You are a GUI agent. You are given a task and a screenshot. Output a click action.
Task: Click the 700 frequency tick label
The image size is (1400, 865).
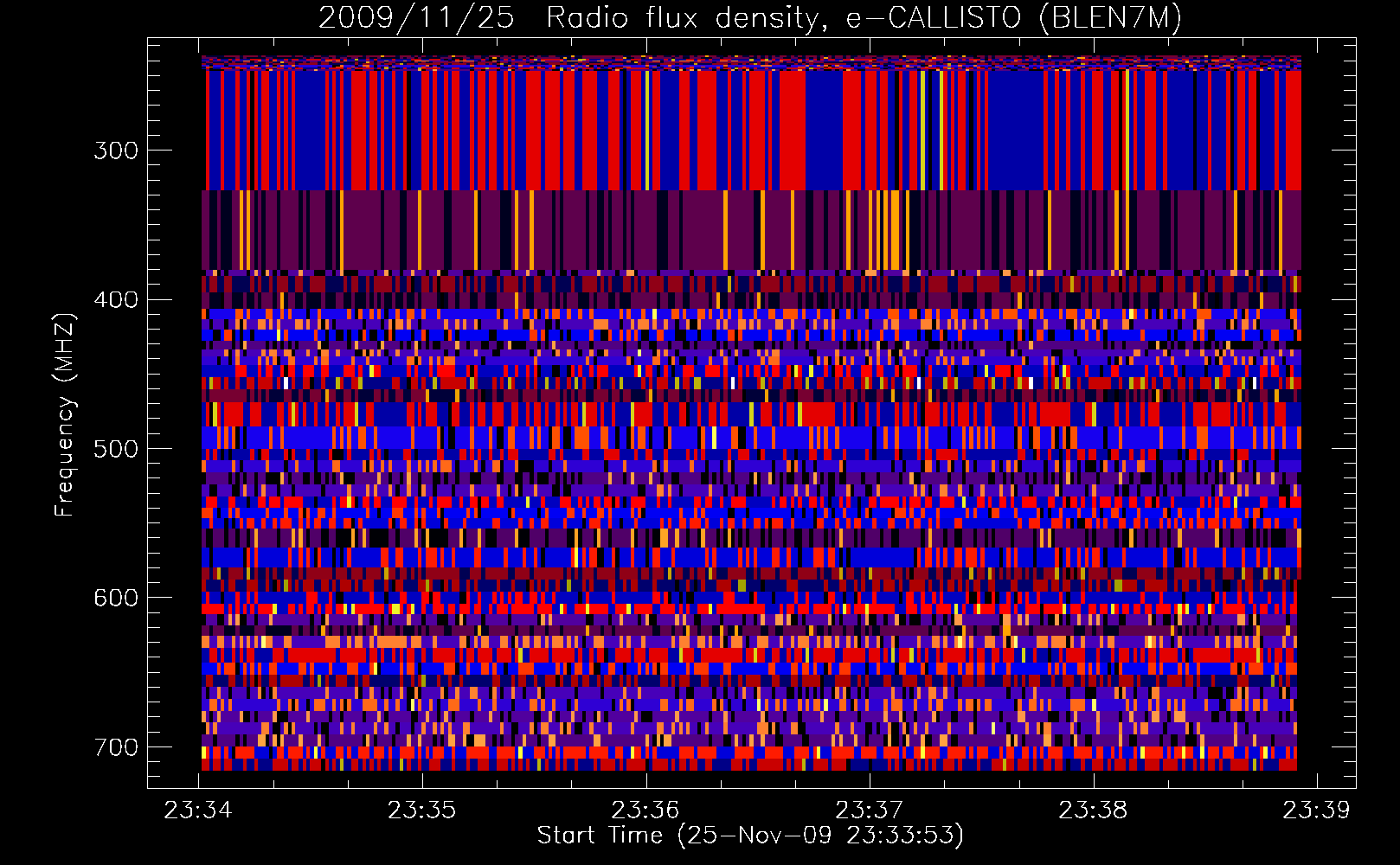[x=116, y=747]
